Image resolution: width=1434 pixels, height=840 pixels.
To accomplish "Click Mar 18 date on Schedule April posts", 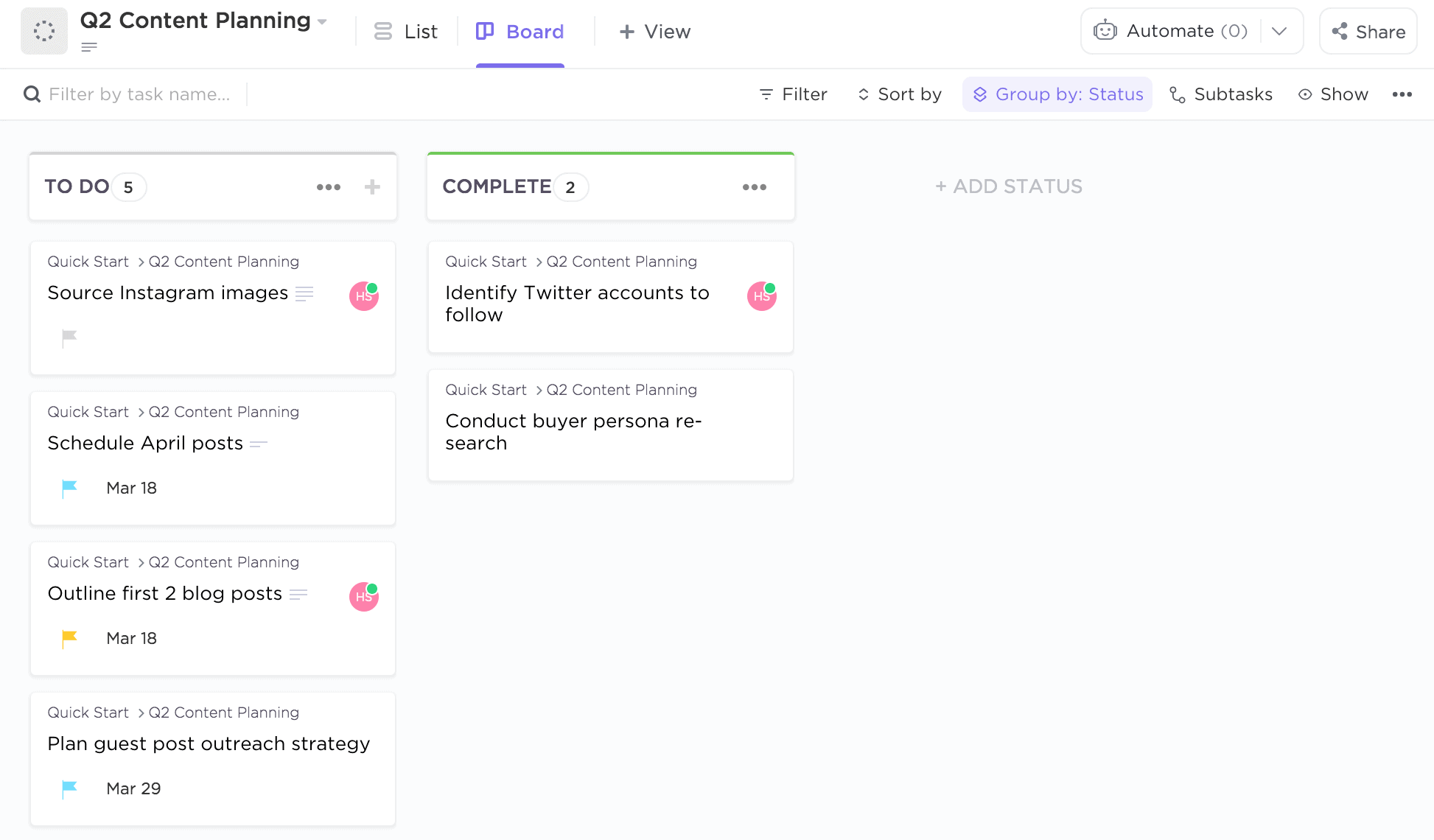I will click(131, 488).
